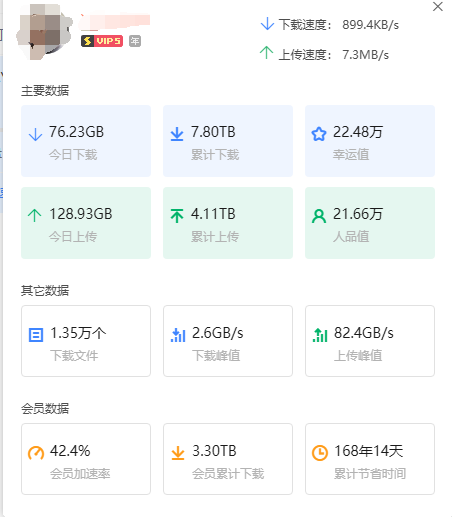Click the 会员累计下载 orange download icon
The height and width of the screenshot is (517, 452).
(x=178, y=453)
